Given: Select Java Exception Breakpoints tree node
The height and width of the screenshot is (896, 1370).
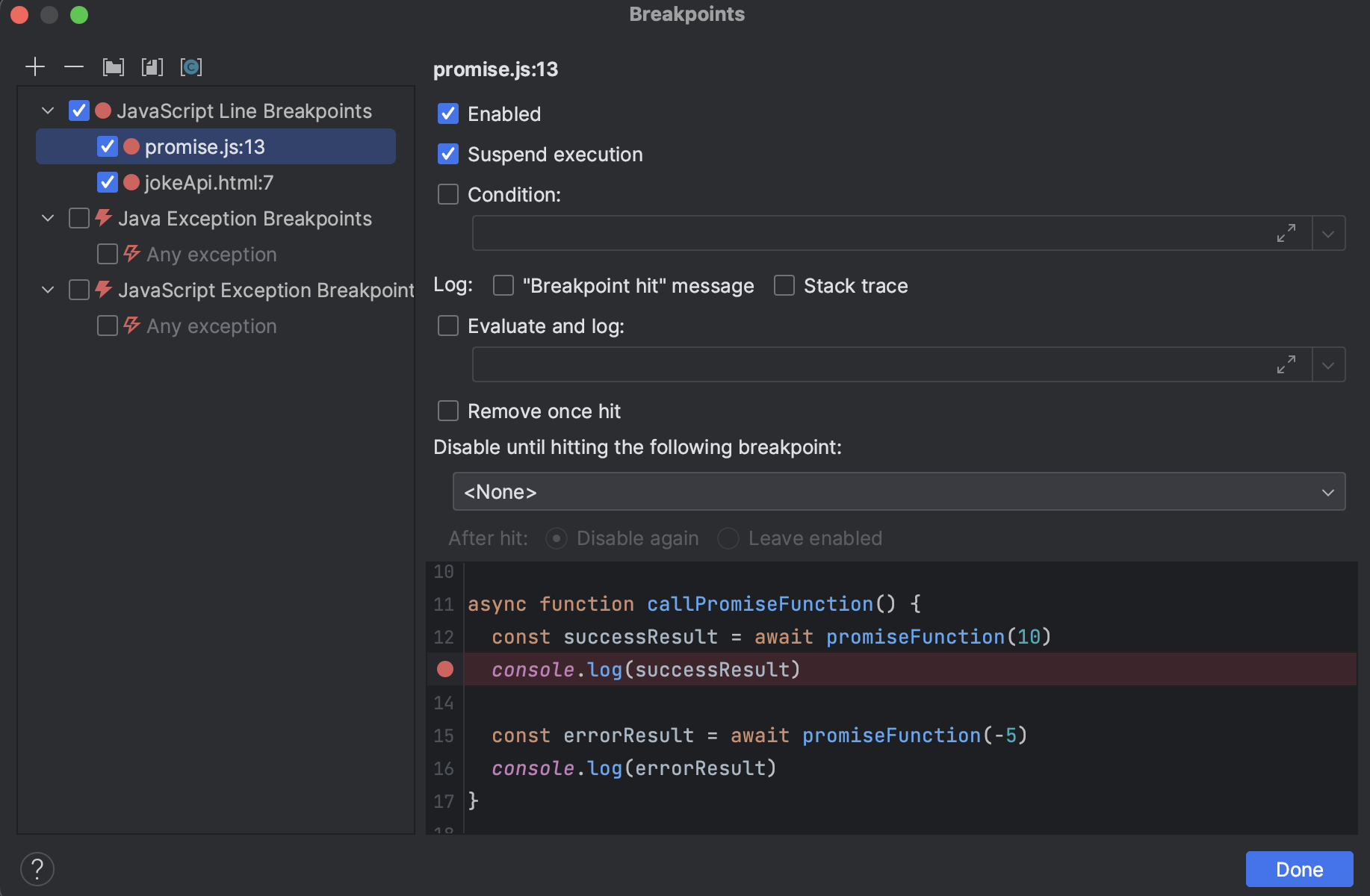Looking at the screenshot, I should pos(245,218).
